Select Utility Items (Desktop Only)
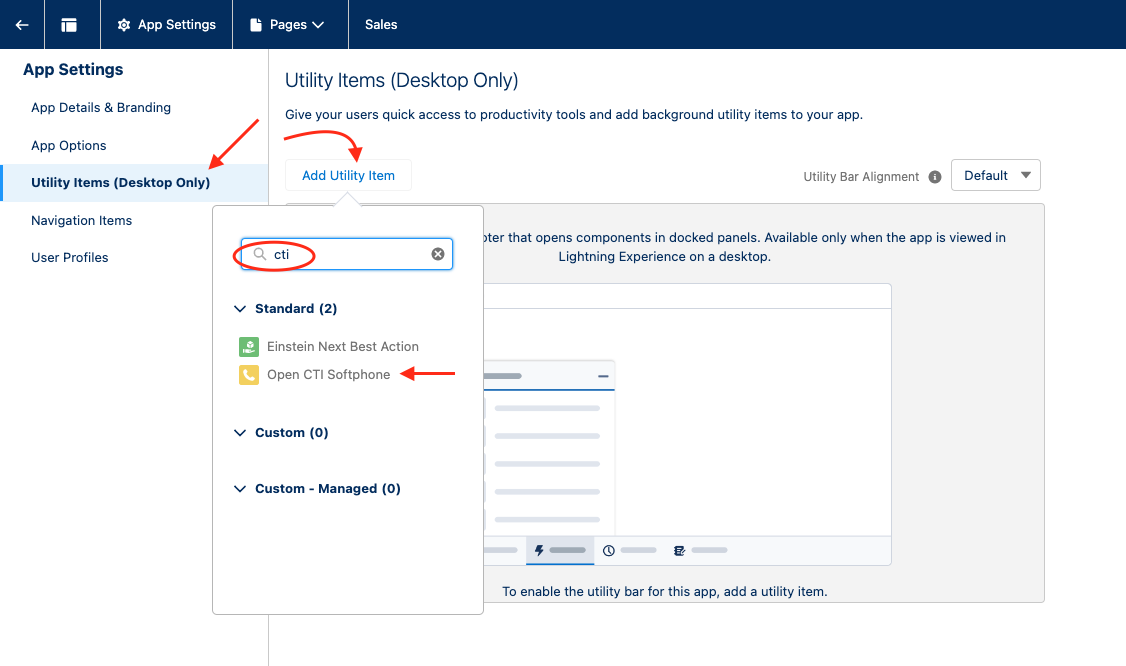This screenshot has width=1126, height=666. 121,182
